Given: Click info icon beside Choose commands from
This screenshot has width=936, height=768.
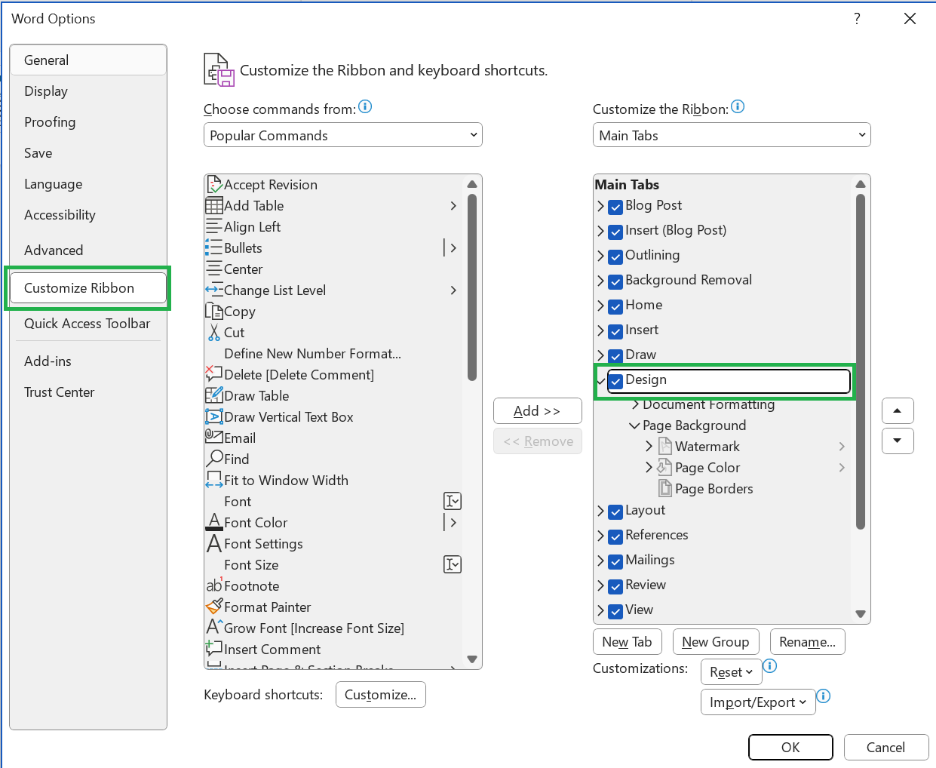Looking at the screenshot, I should pos(365,107).
